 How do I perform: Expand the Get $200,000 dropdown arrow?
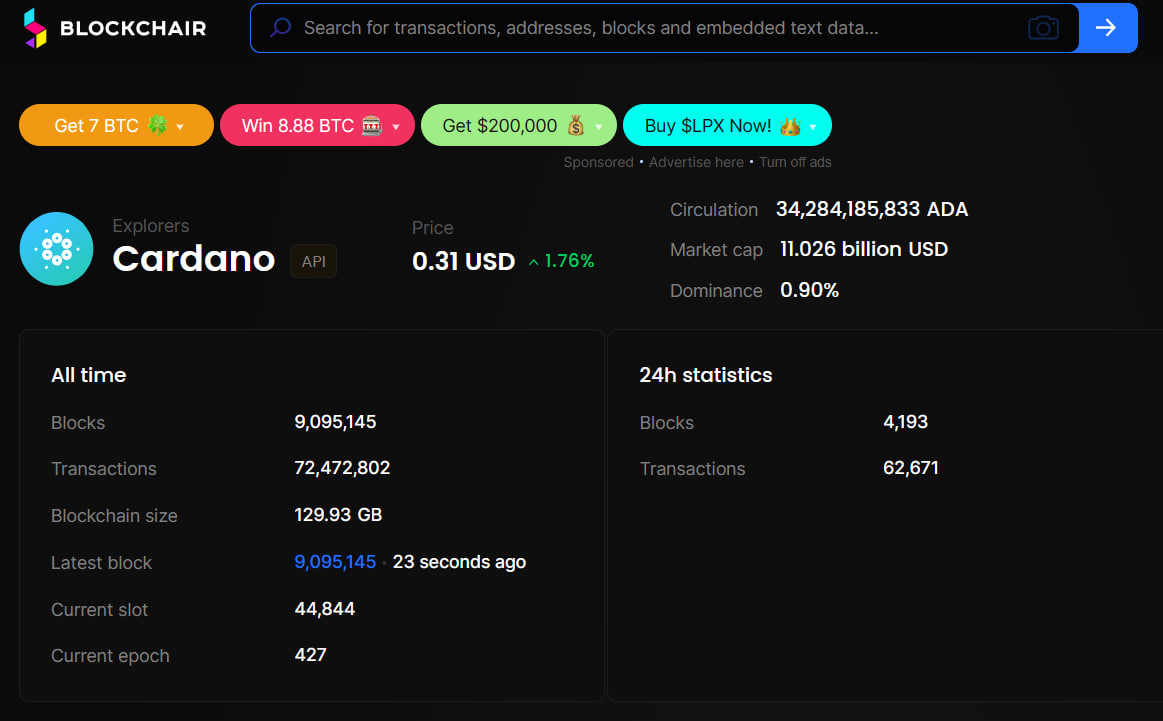pyautogui.click(x=599, y=127)
